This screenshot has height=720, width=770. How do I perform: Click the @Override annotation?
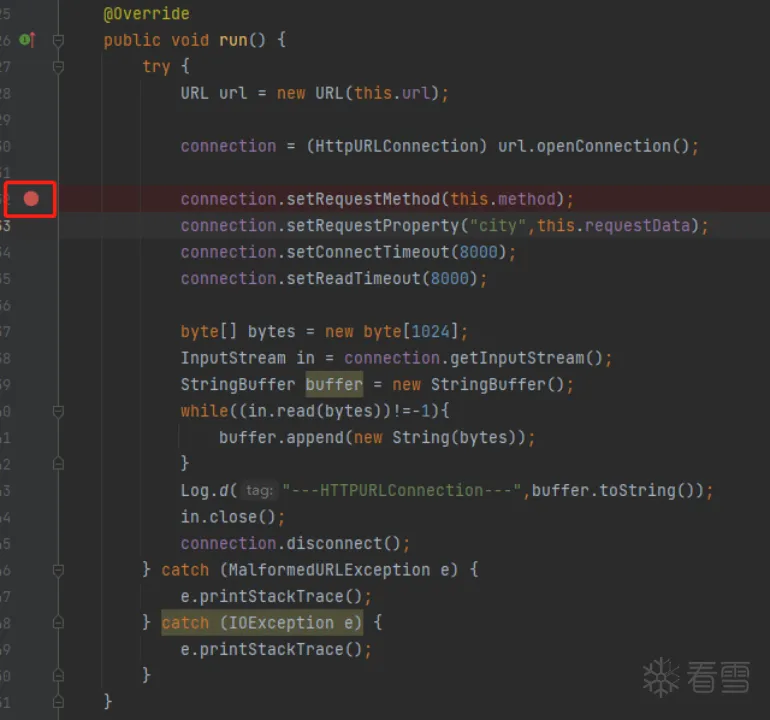pos(146,14)
